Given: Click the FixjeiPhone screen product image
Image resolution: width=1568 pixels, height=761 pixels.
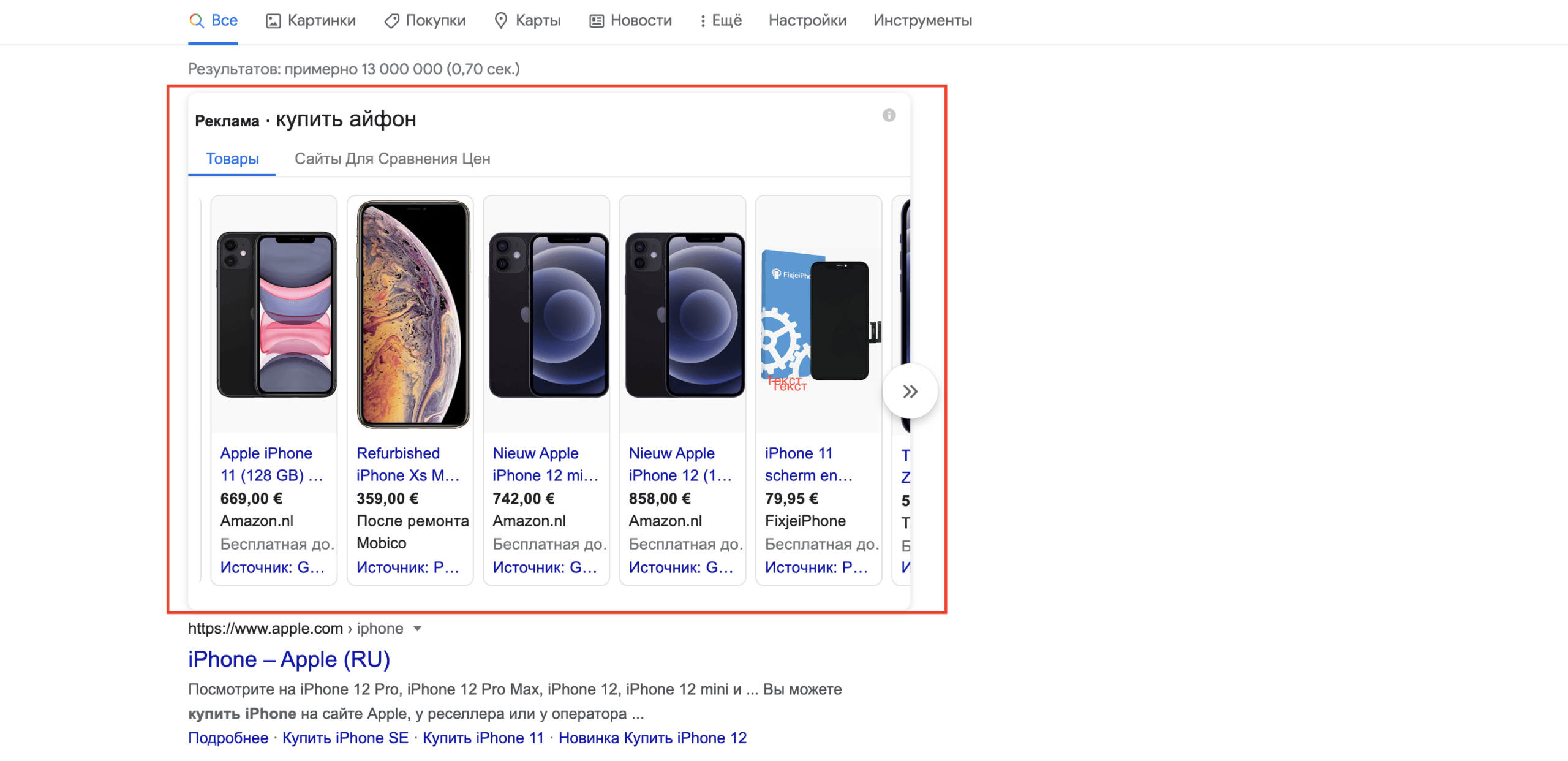Looking at the screenshot, I should pyautogui.click(x=819, y=314).
